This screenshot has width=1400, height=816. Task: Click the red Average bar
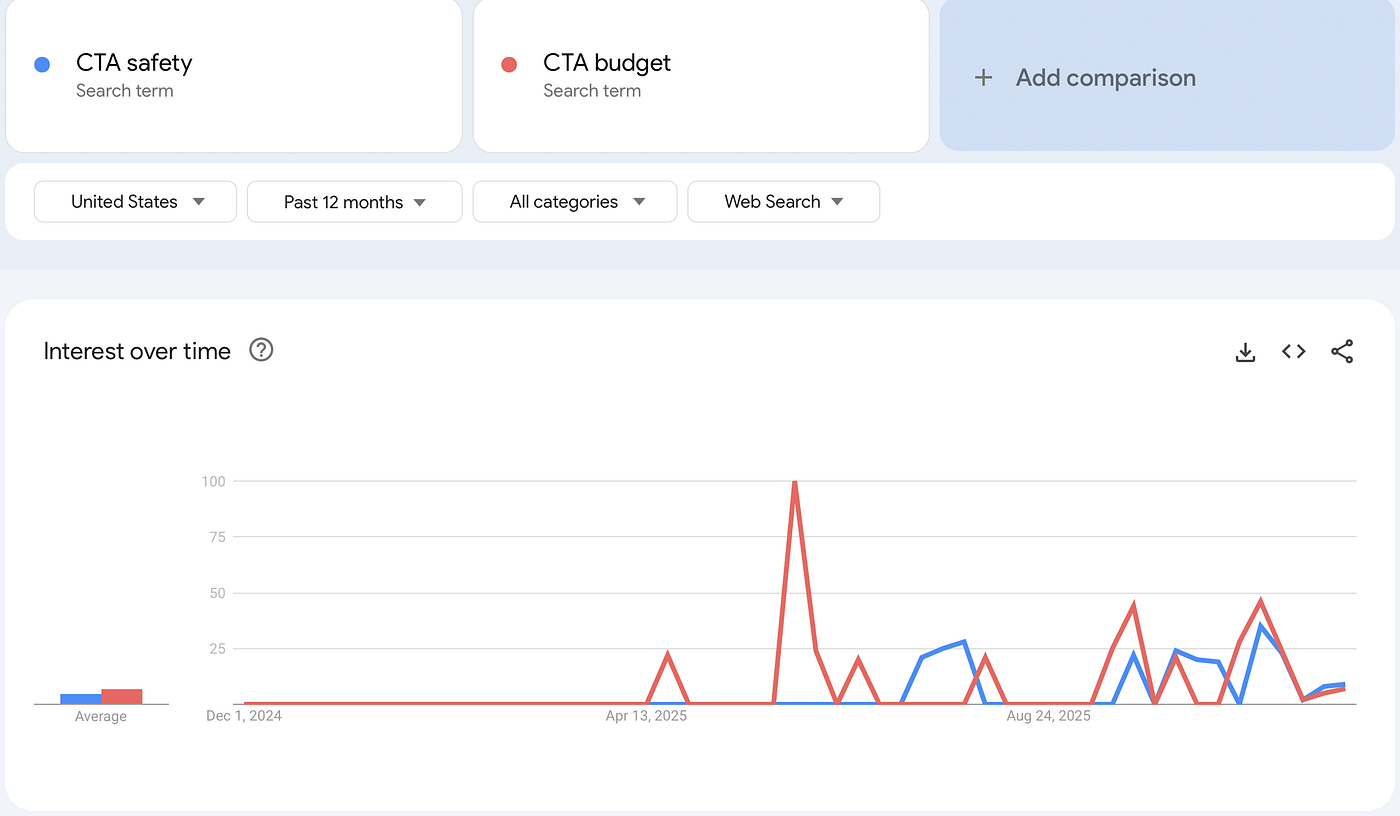point(122,696)
